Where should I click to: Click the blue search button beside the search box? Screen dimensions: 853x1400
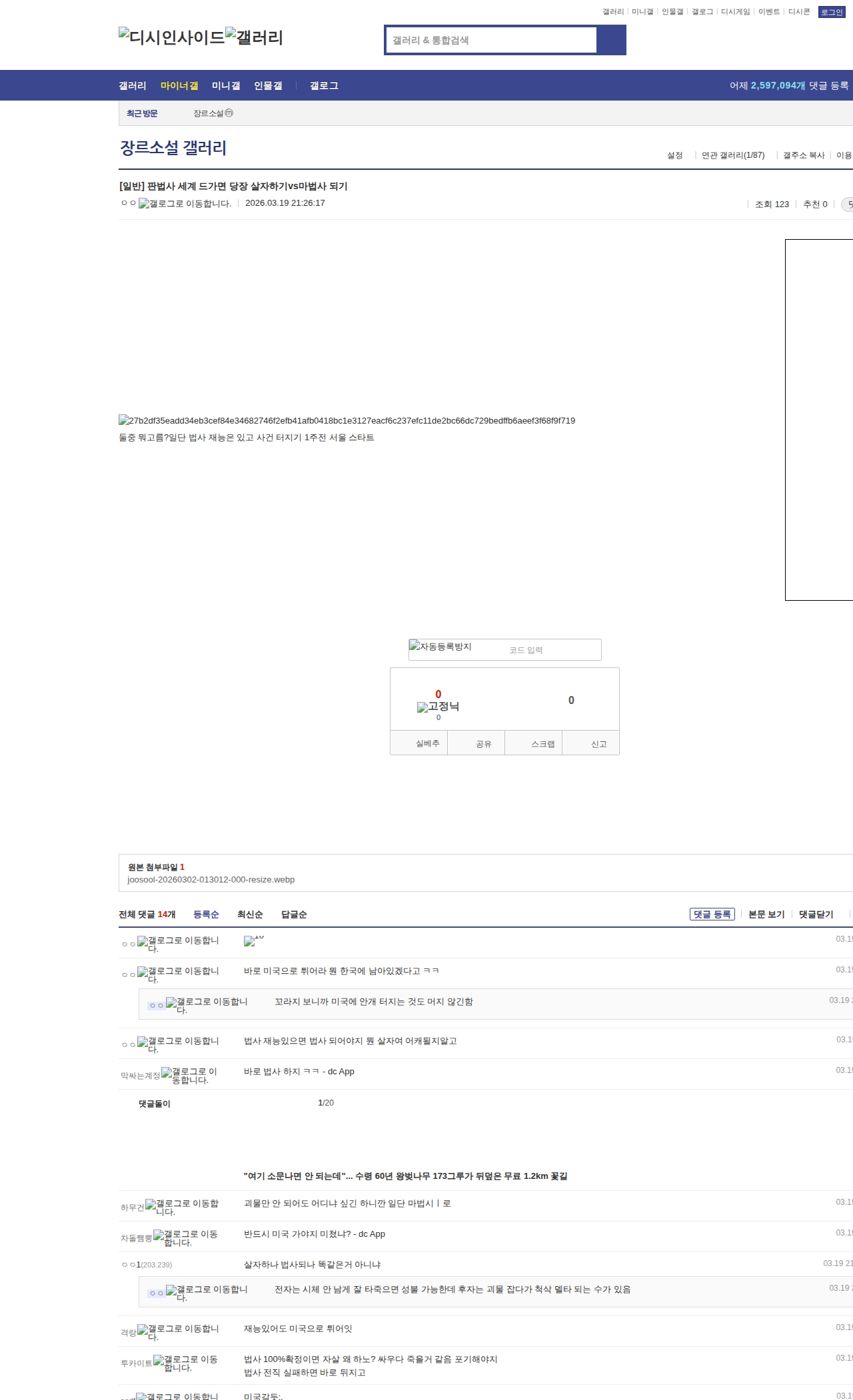coord(611,40)
